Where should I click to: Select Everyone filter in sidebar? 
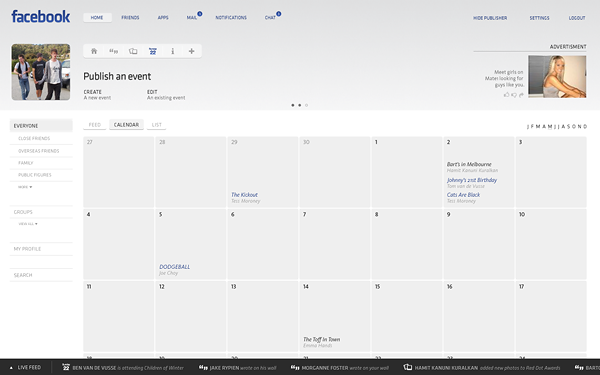pyautogui.click(x=41, y=126)
